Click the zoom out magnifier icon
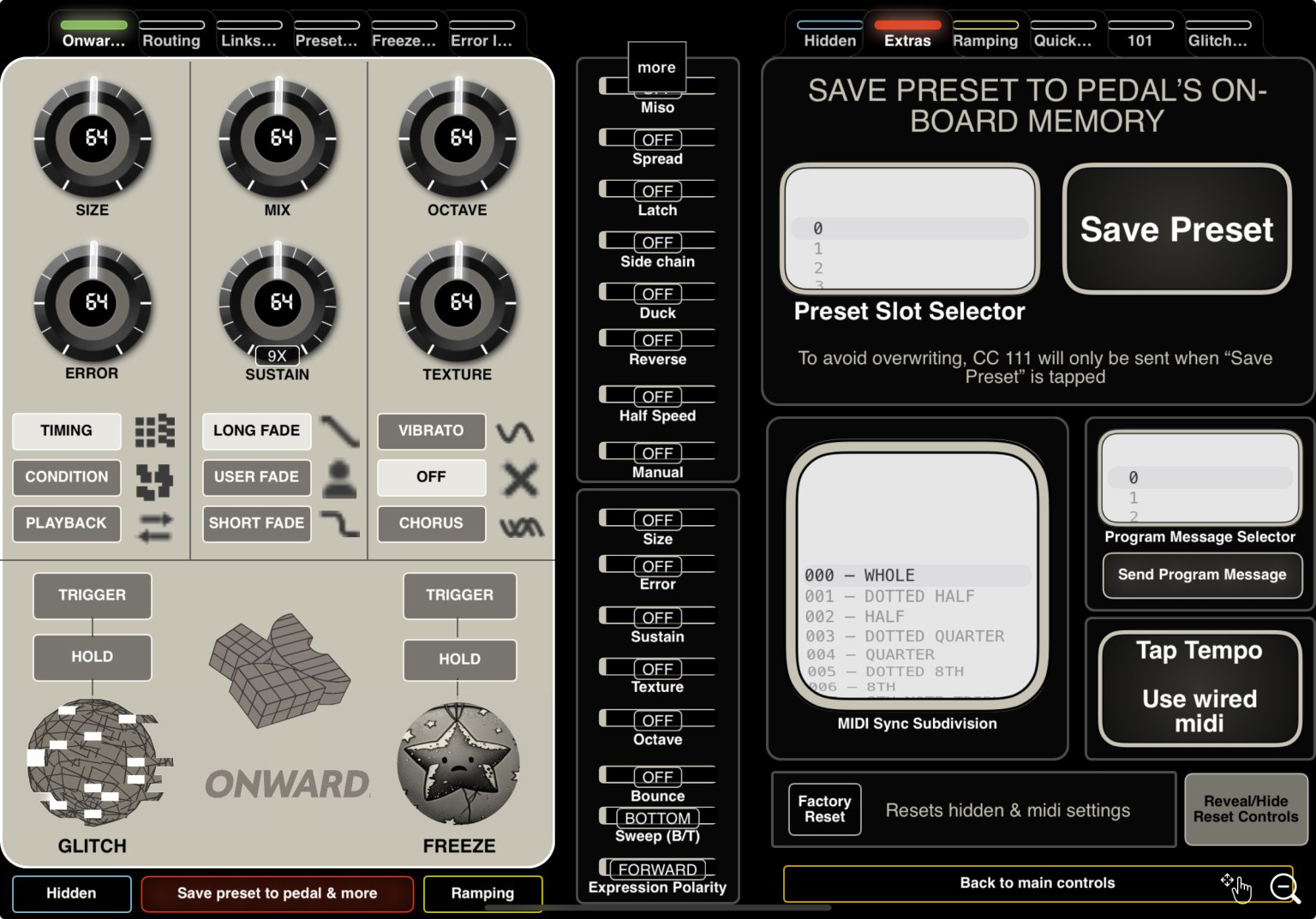The height and width of the screenshot is (919, 1316). pyautogui.click(x=1285, y=887)
